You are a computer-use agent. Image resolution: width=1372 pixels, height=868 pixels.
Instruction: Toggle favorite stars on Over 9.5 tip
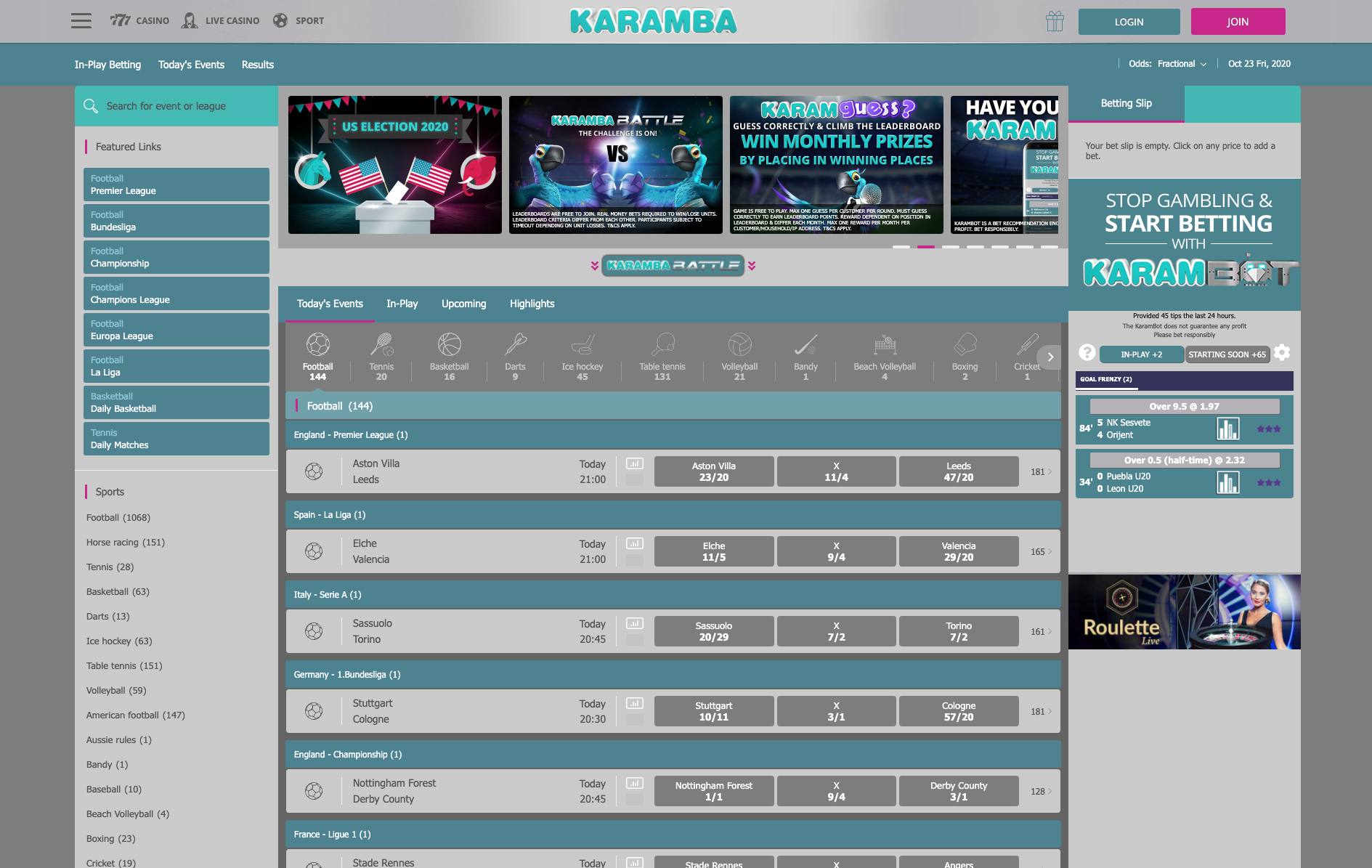point(1268,429)
